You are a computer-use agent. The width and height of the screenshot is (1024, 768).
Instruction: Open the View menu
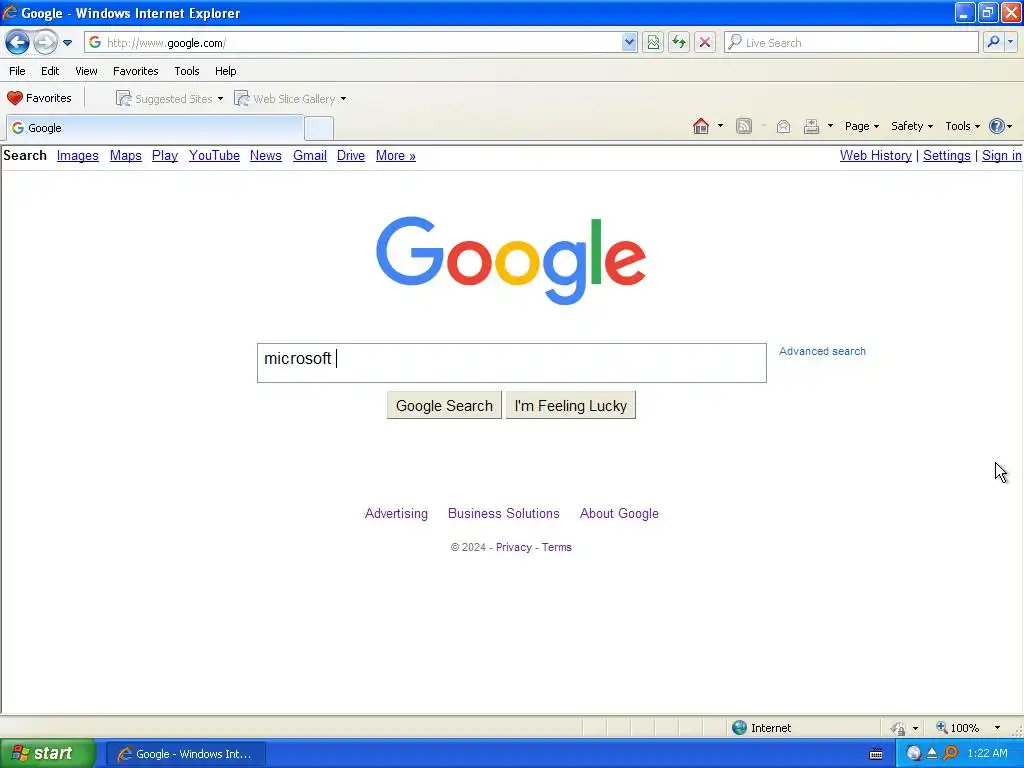tap(86, 71)
